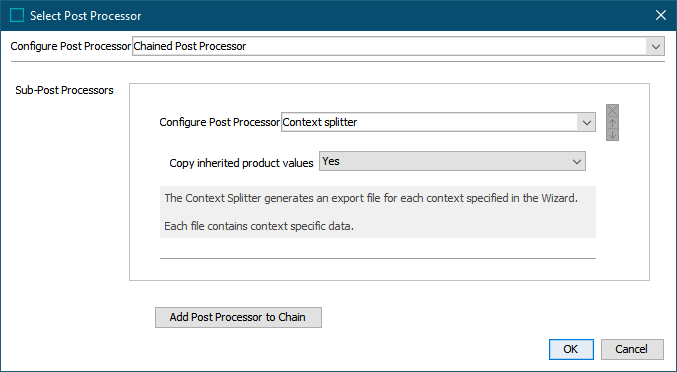Click the window icon in the title bar
Image resolution: width=677 pixels, height=372 pixels.
click(x=17, y=16)
